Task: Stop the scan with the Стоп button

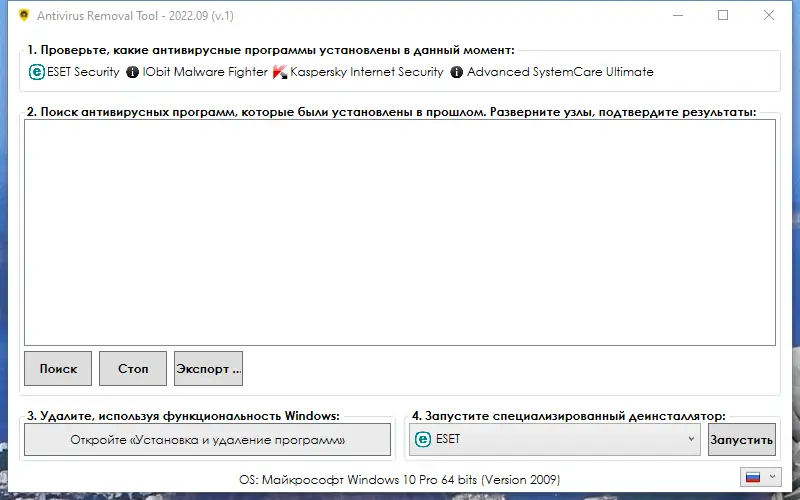Action: pyautogui.click(x=133, y=368)
